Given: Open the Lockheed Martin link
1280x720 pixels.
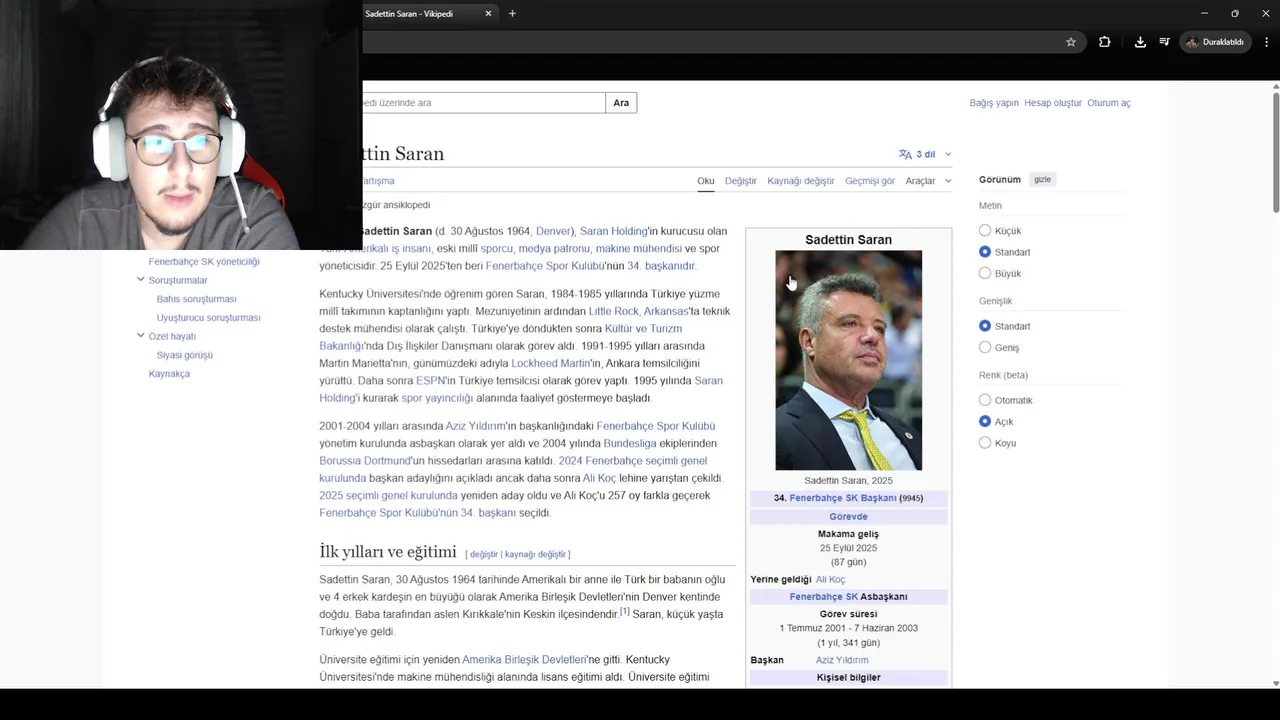Looking at the screenshot, I should (550, 363).
